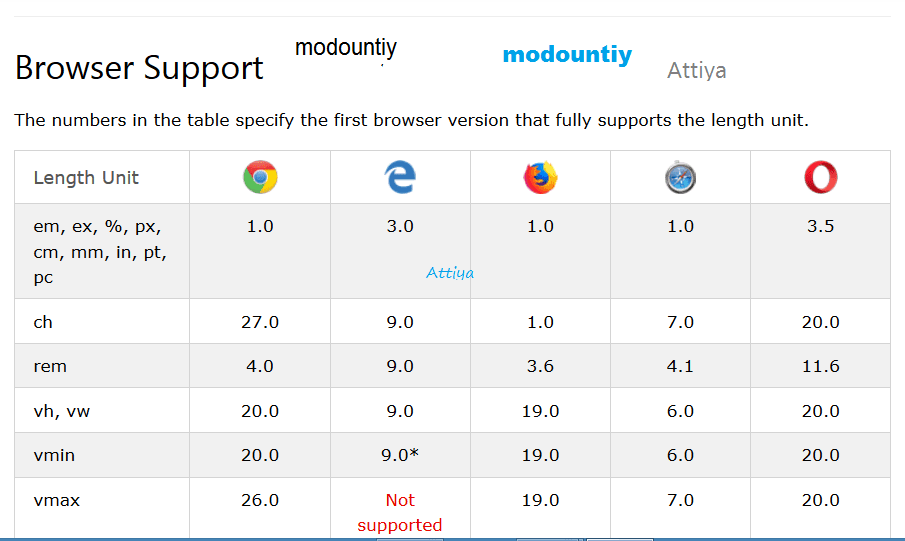Select the rem row label
Viewport: 905px width, 541px height.
coord(50,366)
